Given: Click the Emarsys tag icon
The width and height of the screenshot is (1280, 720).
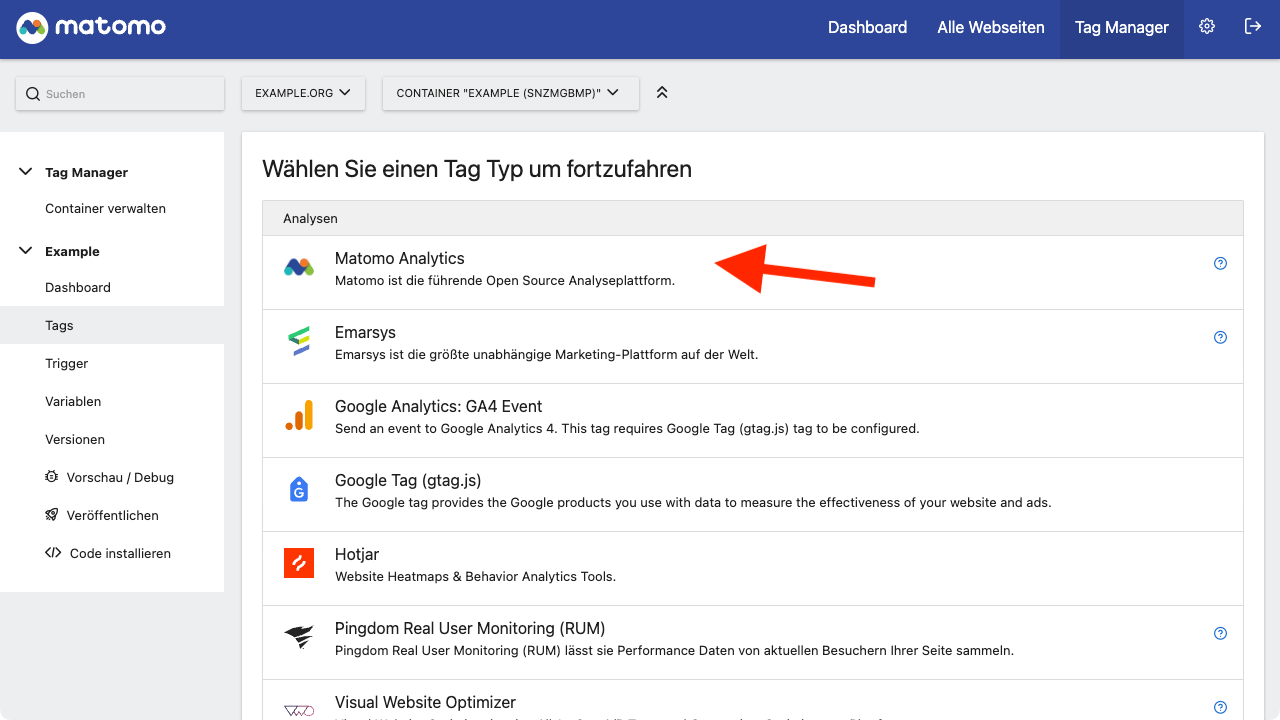Looking at the screenshot, I should point(299,341).
